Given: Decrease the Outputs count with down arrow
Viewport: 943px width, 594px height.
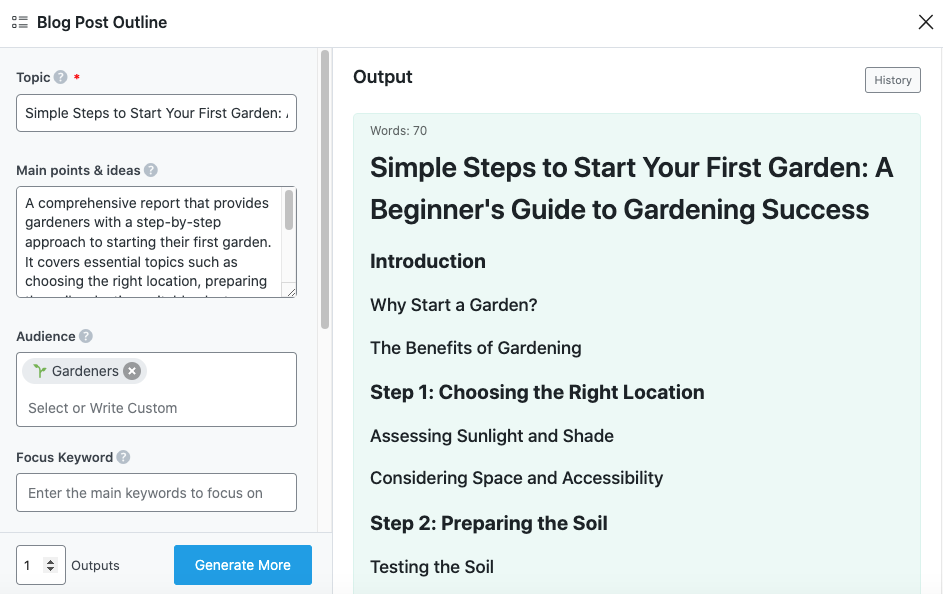Looking at the screenshot, I should 52,570.
